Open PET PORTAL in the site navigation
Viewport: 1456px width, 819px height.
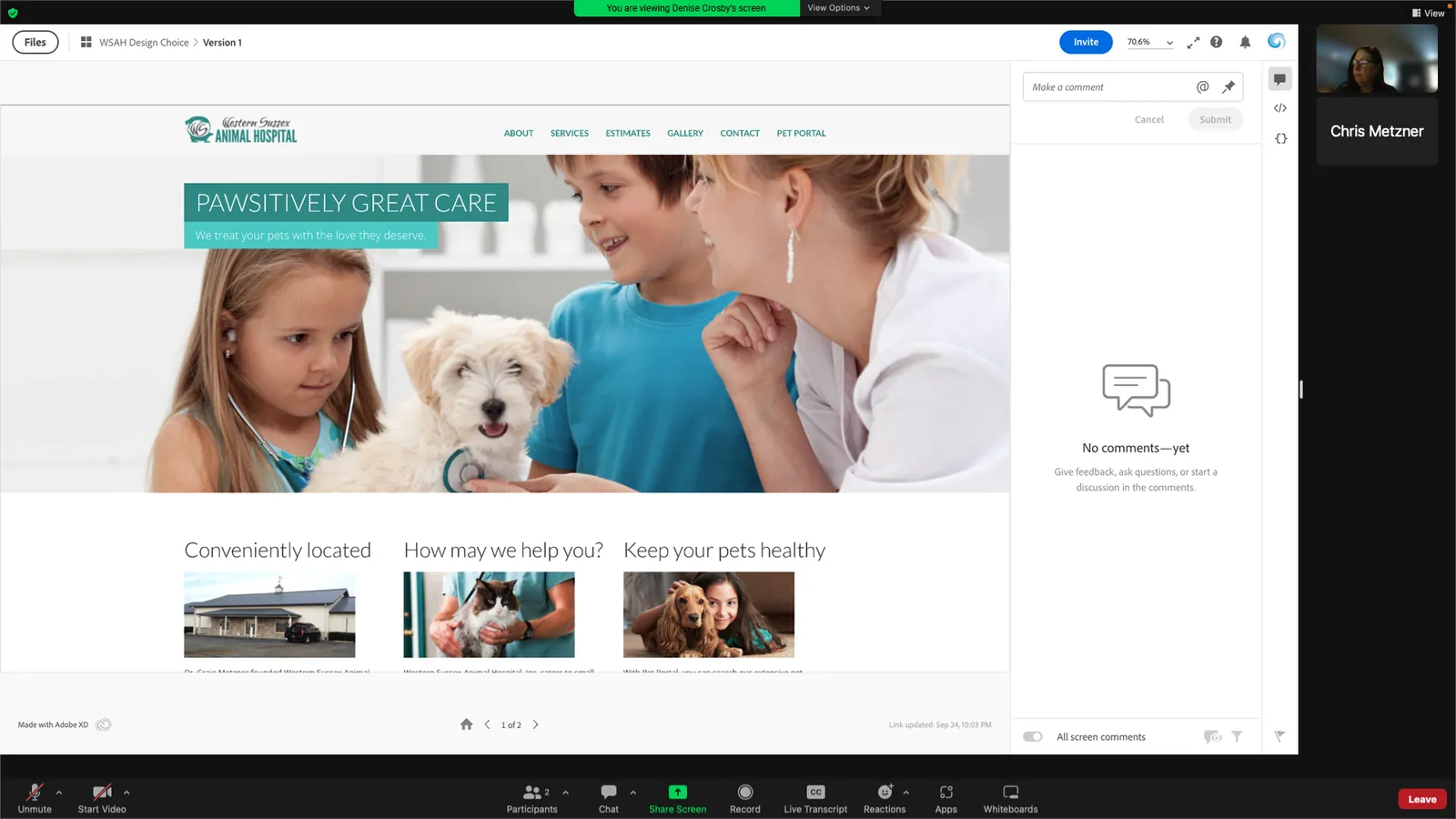(x=801, y=134)
